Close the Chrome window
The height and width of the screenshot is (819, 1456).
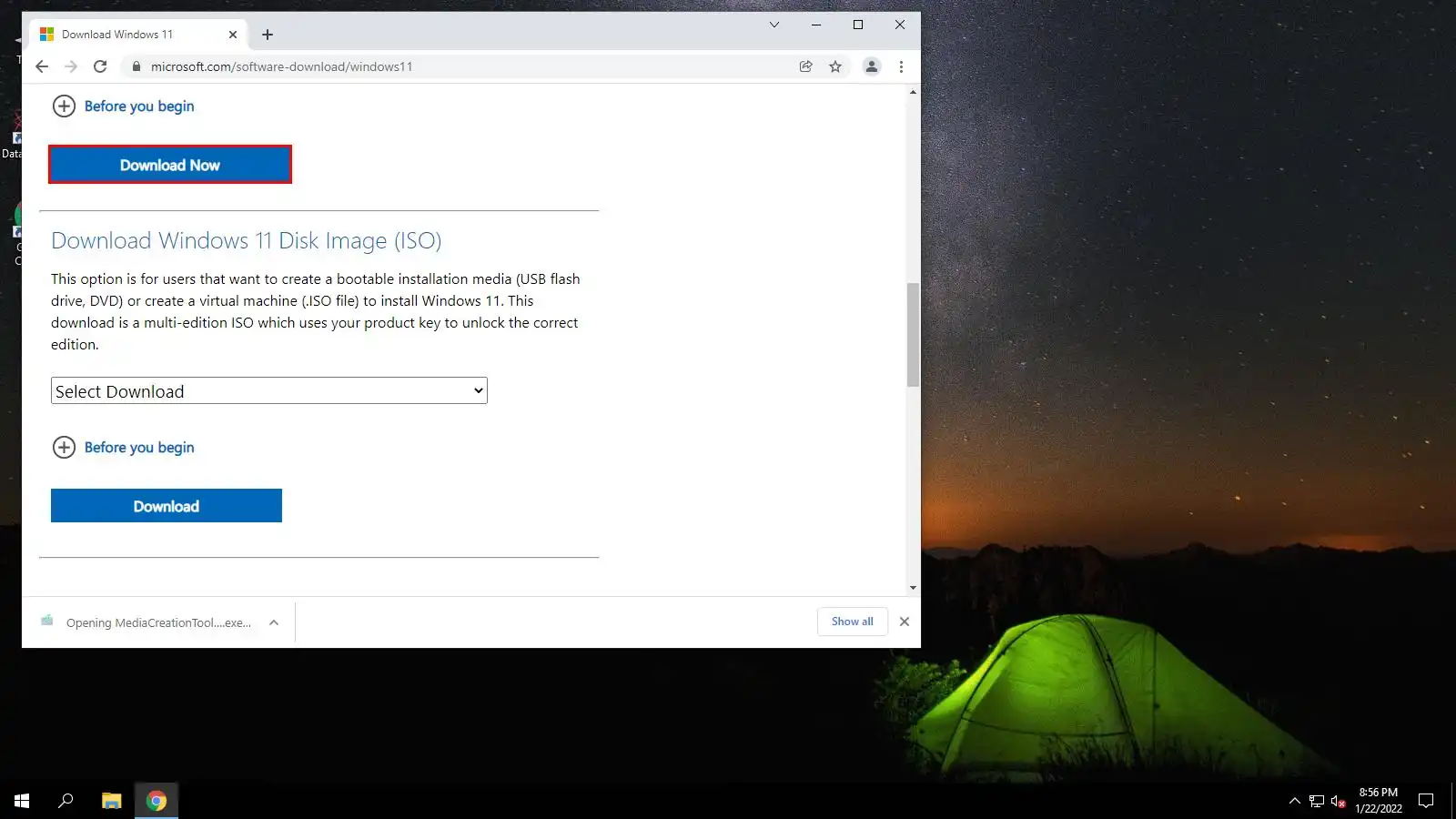point(900,25)
